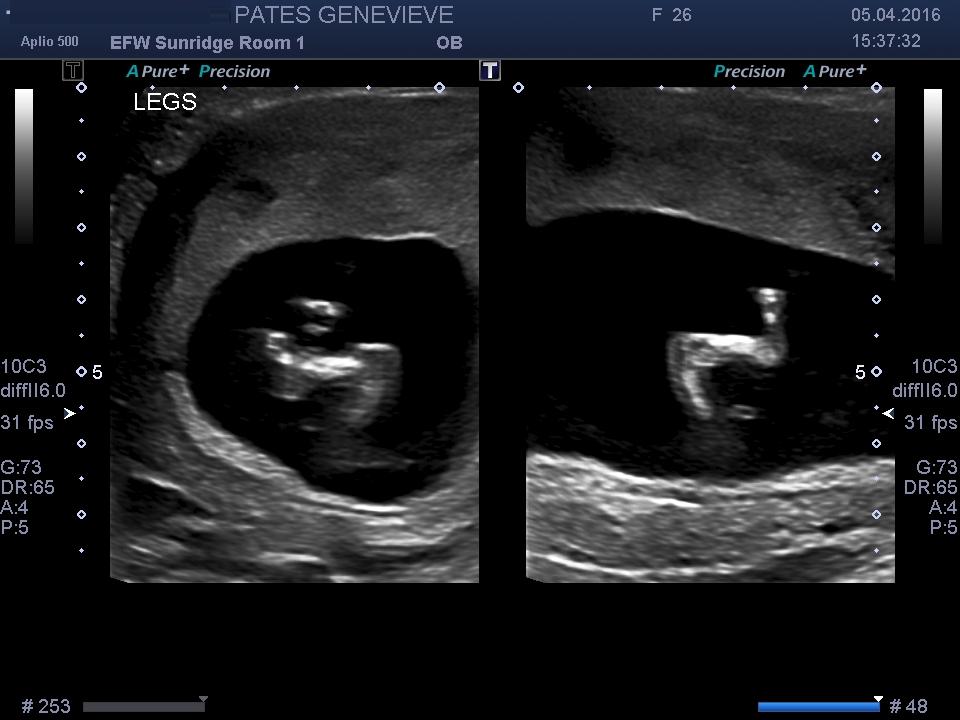Click the left focus position arrow marker

69,413
